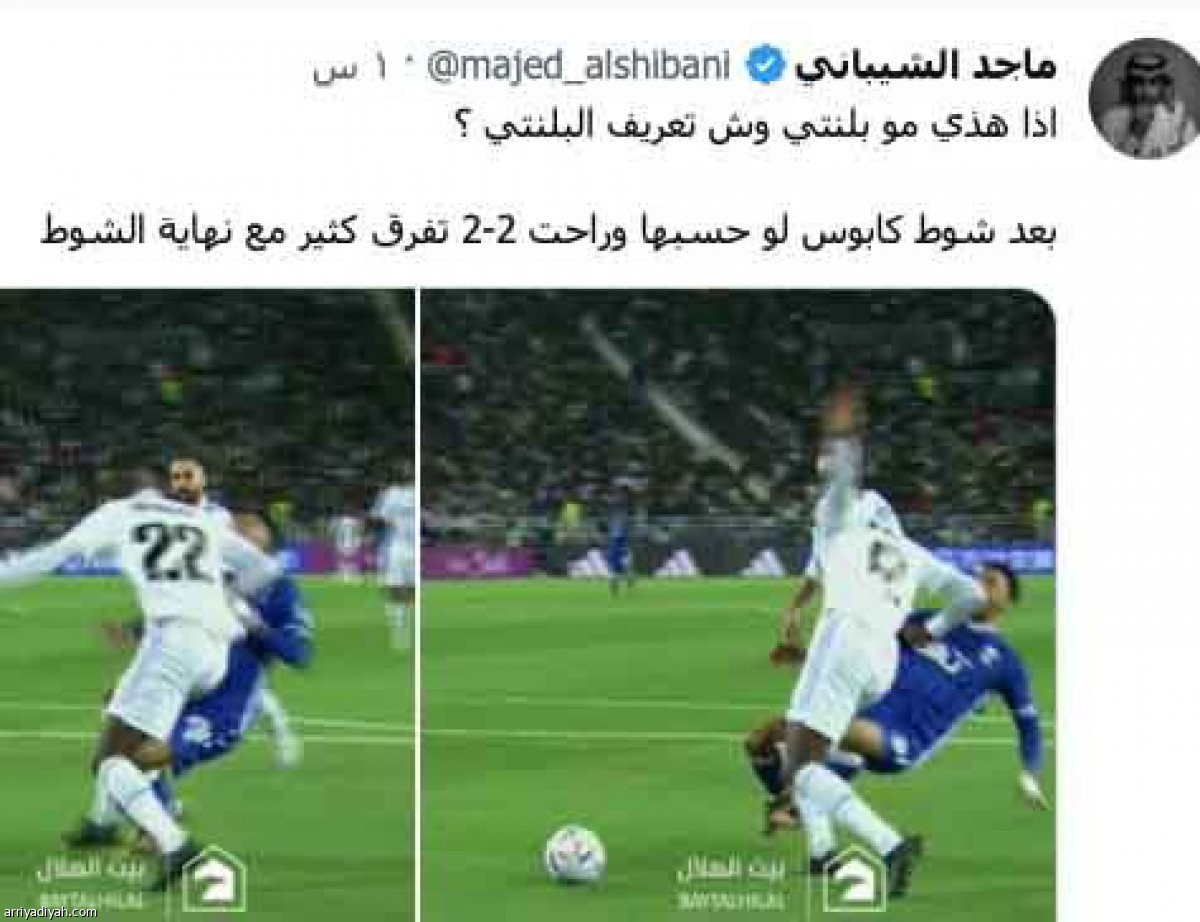Open the left match photo
1200x922 pixels.
click(207, 605)
